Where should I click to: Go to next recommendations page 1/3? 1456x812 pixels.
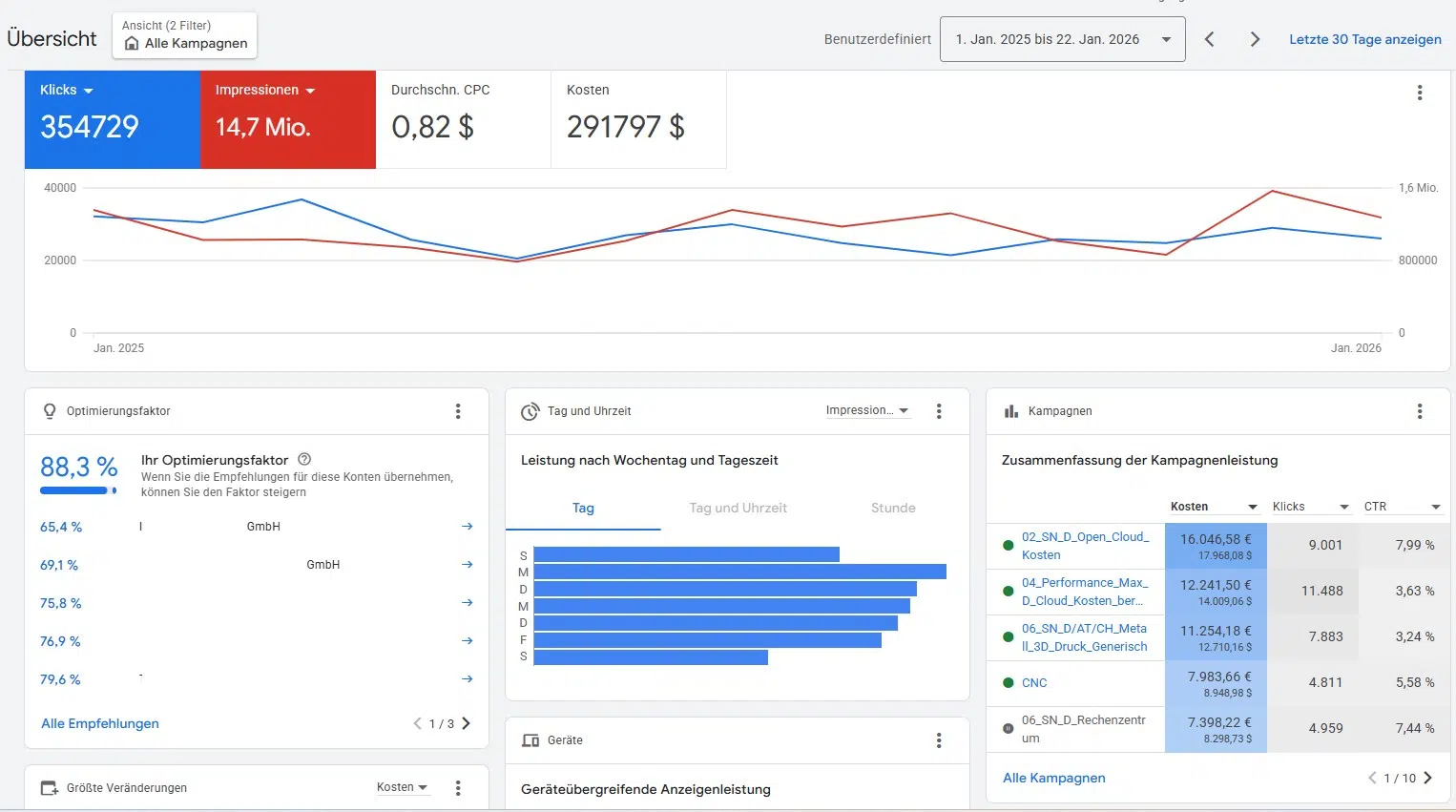pos(467,723)
